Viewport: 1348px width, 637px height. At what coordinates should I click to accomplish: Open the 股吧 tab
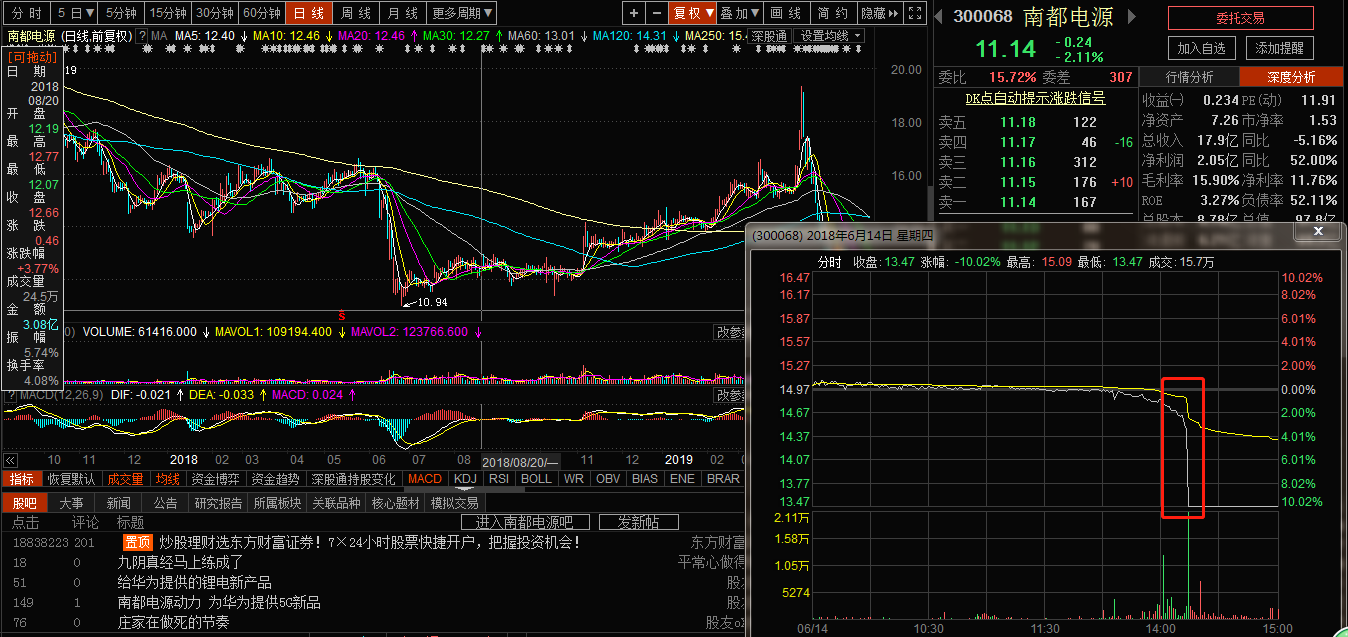point(24,502)
